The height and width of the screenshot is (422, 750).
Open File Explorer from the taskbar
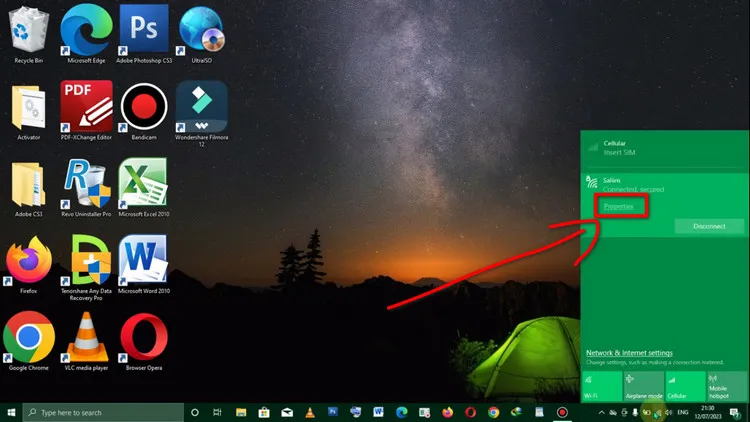[241, 412]
